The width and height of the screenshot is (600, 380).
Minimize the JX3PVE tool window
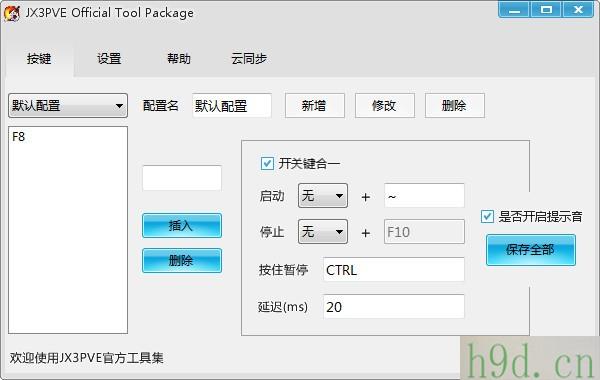(514, 10)
